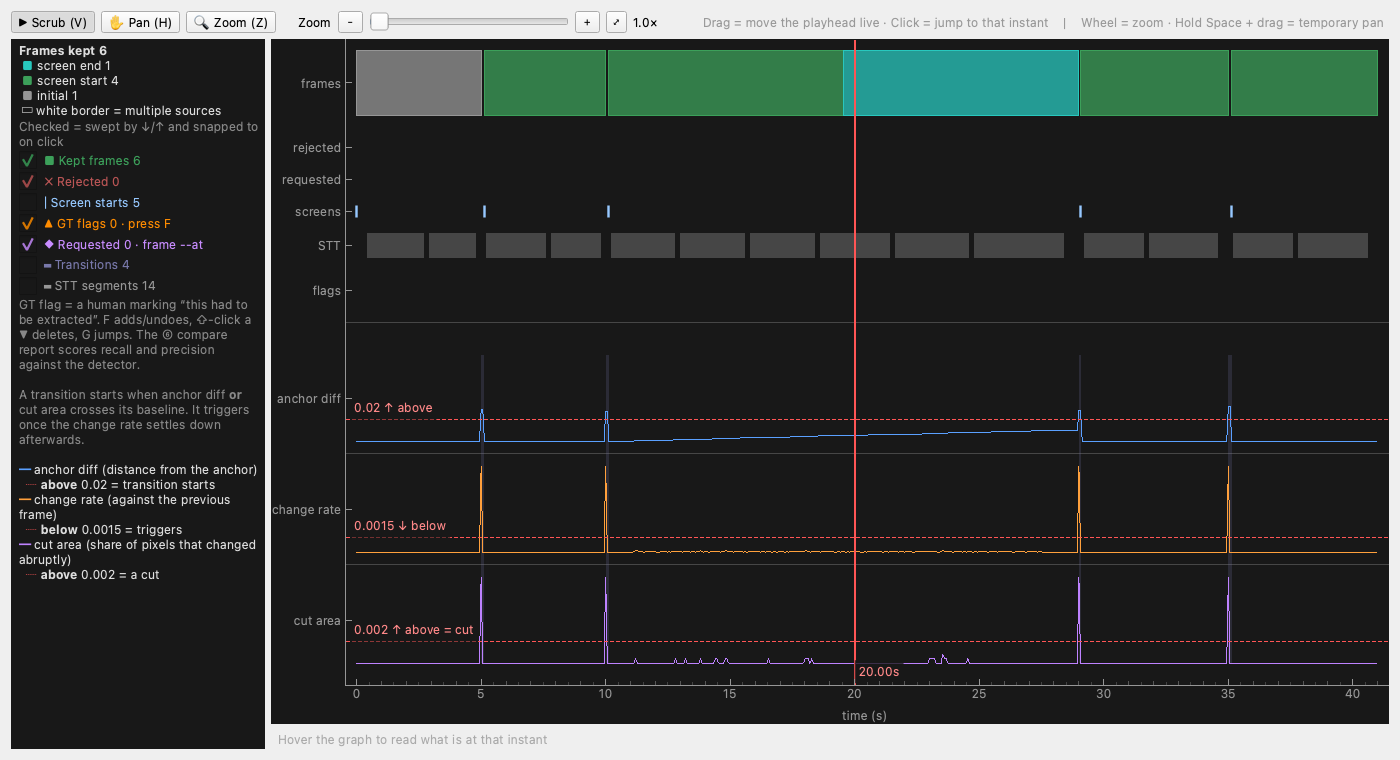Click the screen start marker at 0s
The width and height of the screenshot is (1400, 760).
click(357, 211)
